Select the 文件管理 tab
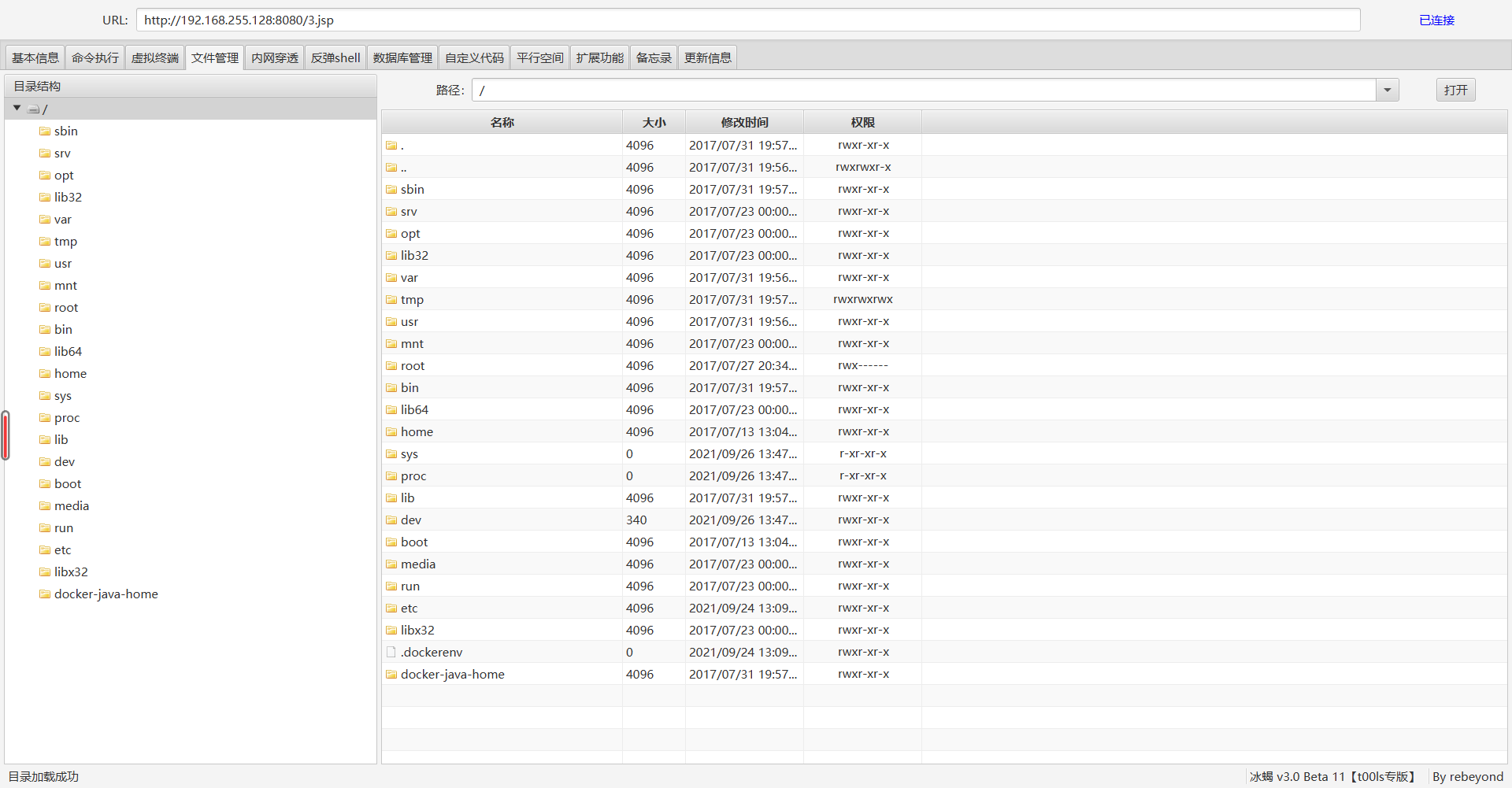Viewport: 1512px width, 788px height. click(x=215, y=57)
